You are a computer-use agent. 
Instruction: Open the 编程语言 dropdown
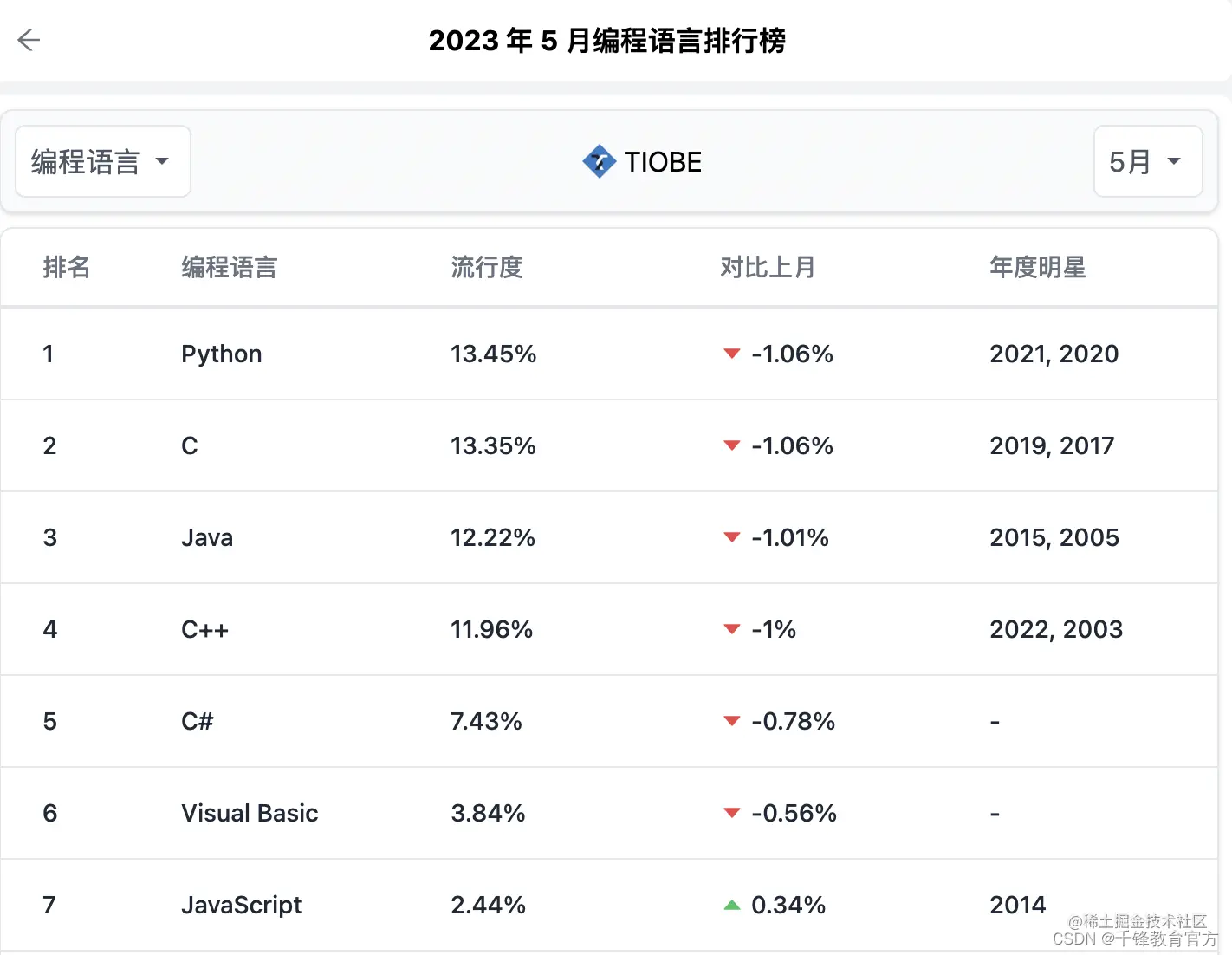tap(102, 161)
